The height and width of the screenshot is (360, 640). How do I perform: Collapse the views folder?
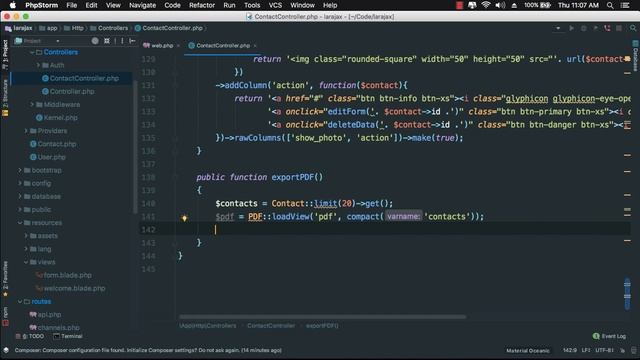click(26, 262)
